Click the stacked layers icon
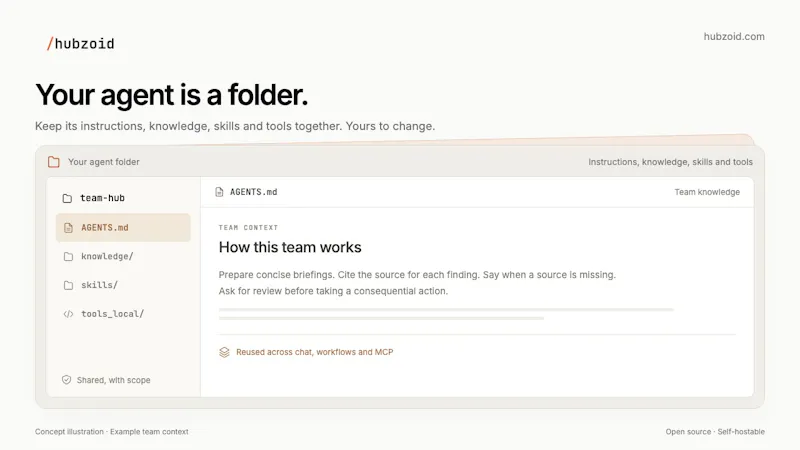This screenshot has width=800, height=450. click(224, 352)
